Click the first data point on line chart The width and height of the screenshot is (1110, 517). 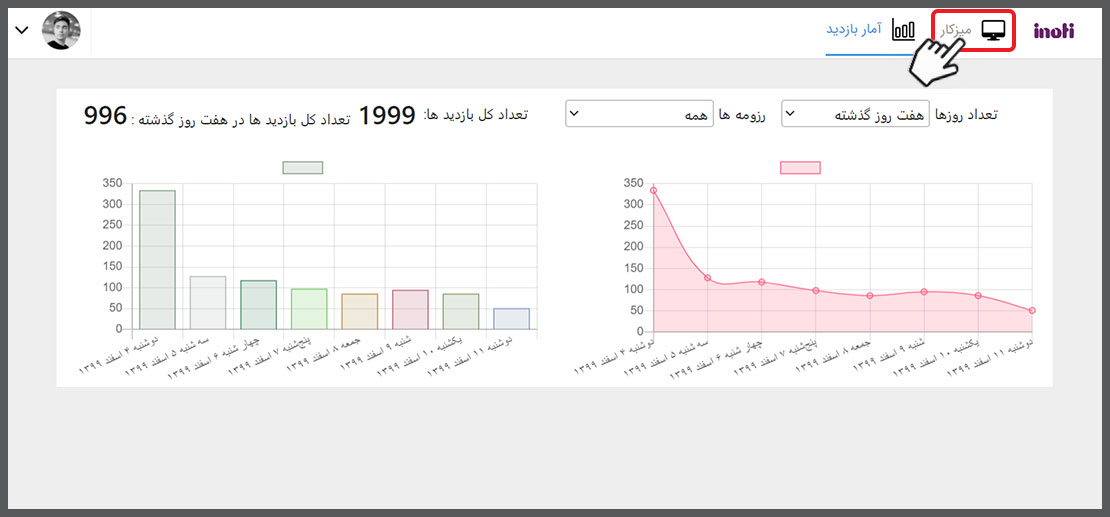tap(653, 190)
